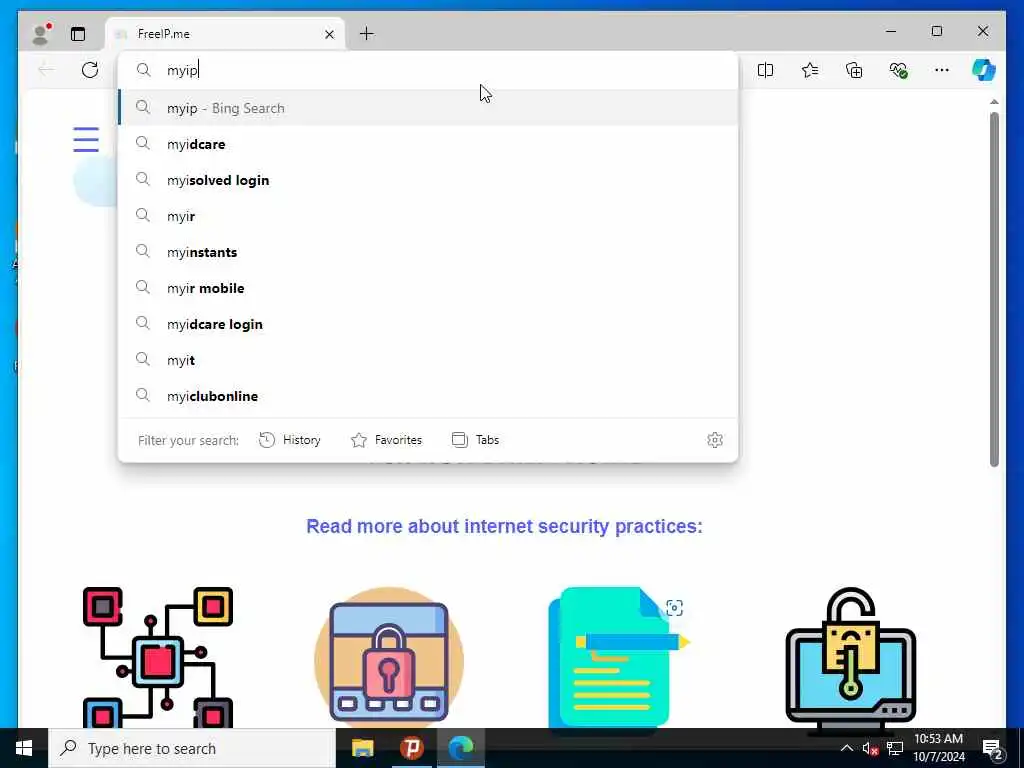
Task: Open the red P app on taskbar
Action: [x=411, y=748]
